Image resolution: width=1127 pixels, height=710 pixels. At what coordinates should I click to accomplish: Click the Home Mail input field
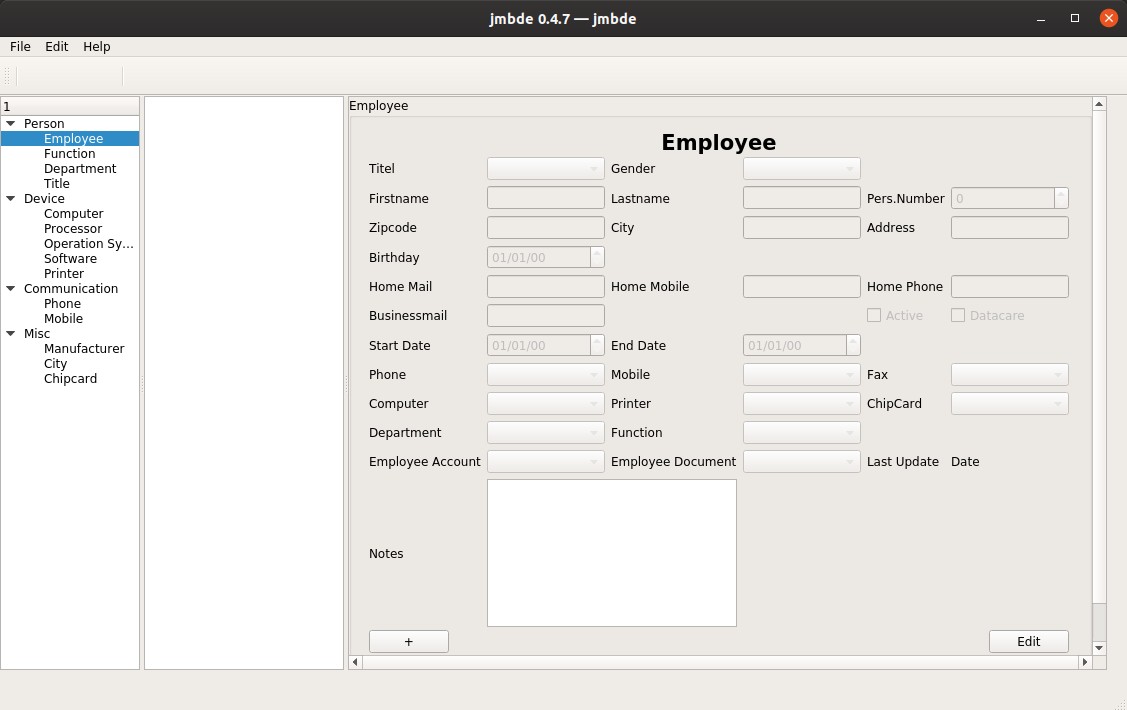[546, 287]
